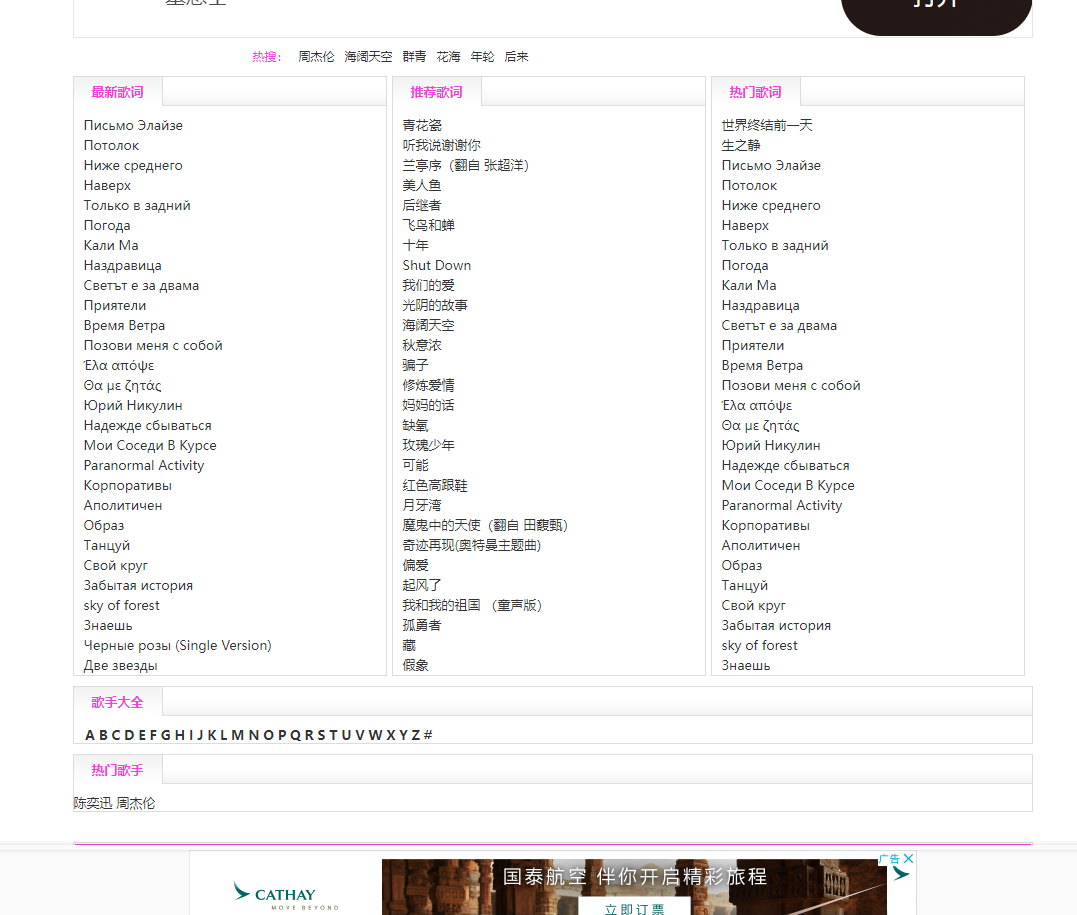Open singer index # symbol
Image resolution: width=1077 pixels, height=915 pixels.
[x=428, y=735]
